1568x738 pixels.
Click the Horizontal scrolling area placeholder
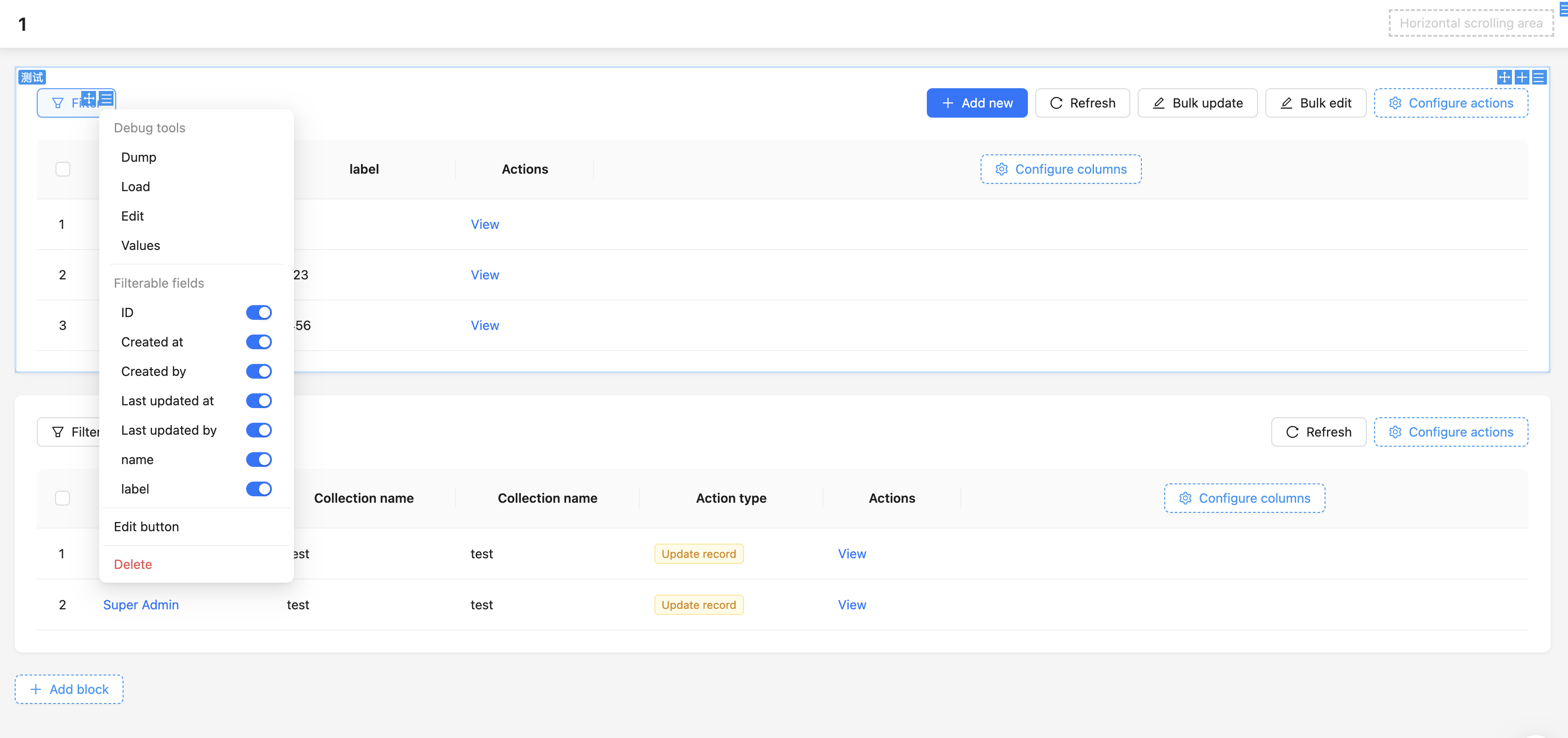1471,23
